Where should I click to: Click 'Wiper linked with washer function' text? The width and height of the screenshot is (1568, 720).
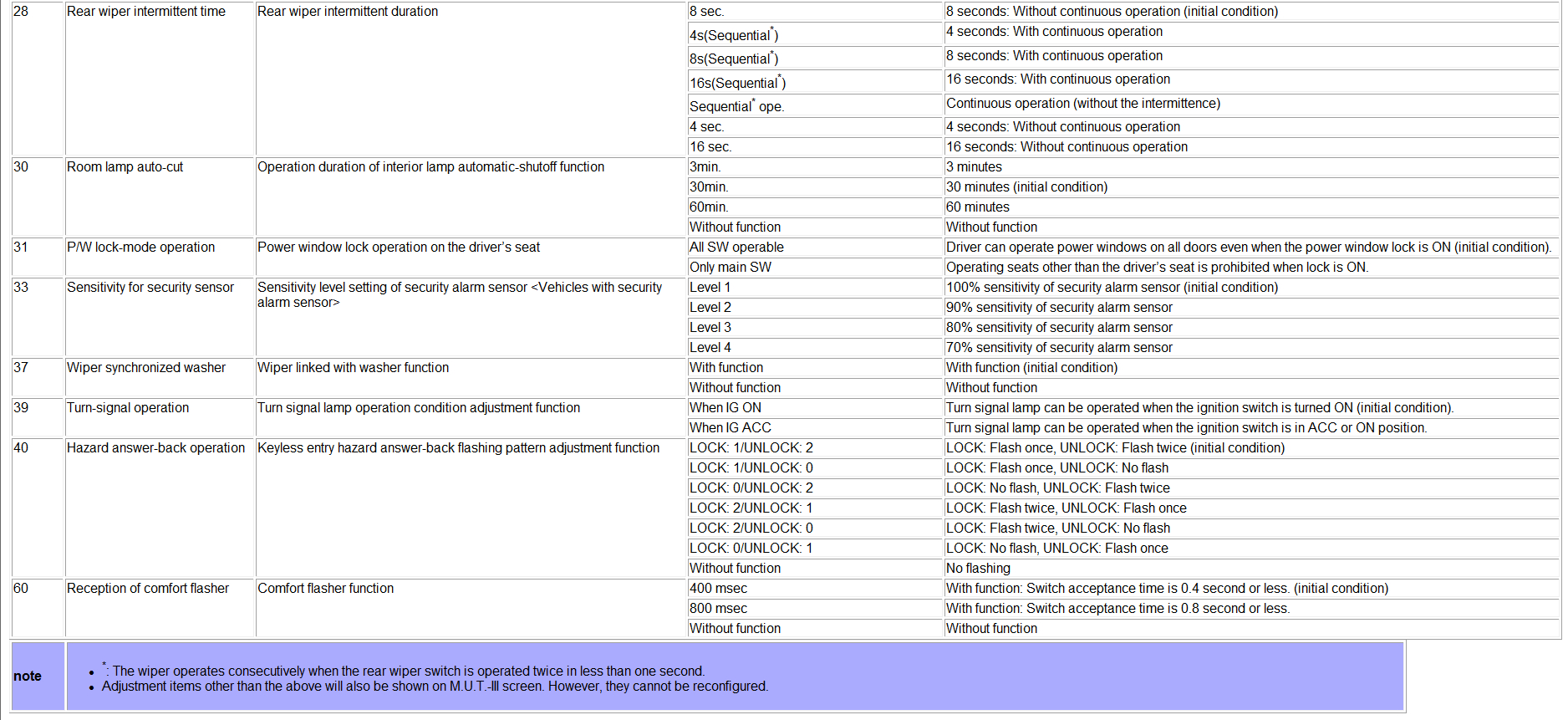click(353, 368)
